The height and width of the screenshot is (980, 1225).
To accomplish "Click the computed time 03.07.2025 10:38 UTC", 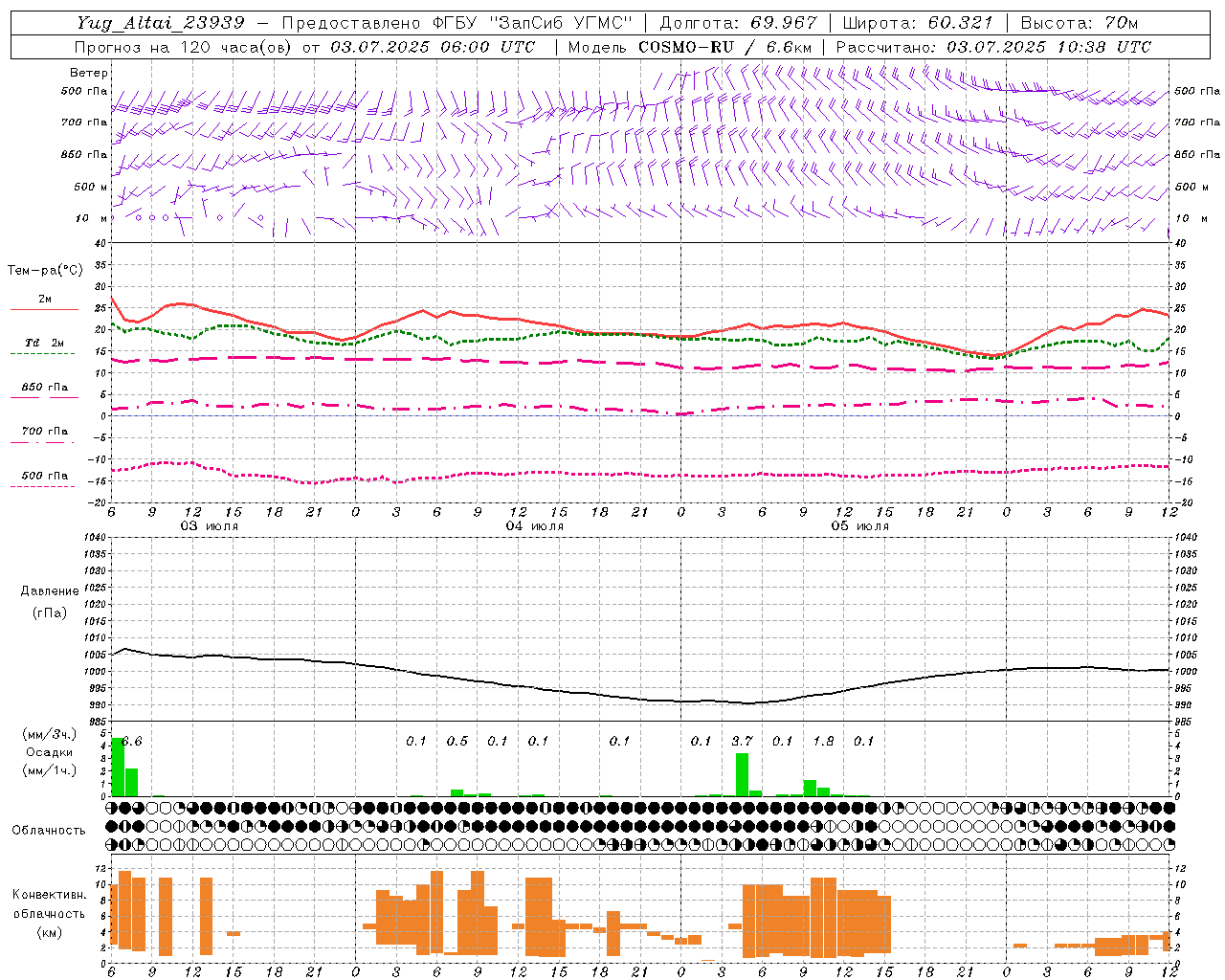I will coord(1049,47).
